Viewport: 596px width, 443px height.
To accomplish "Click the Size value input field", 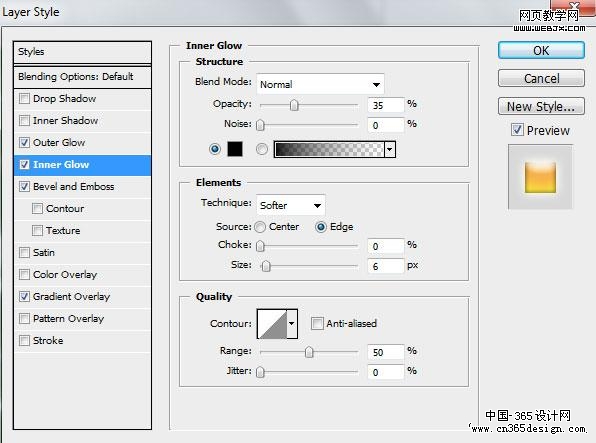I will (x=385, y=266).
